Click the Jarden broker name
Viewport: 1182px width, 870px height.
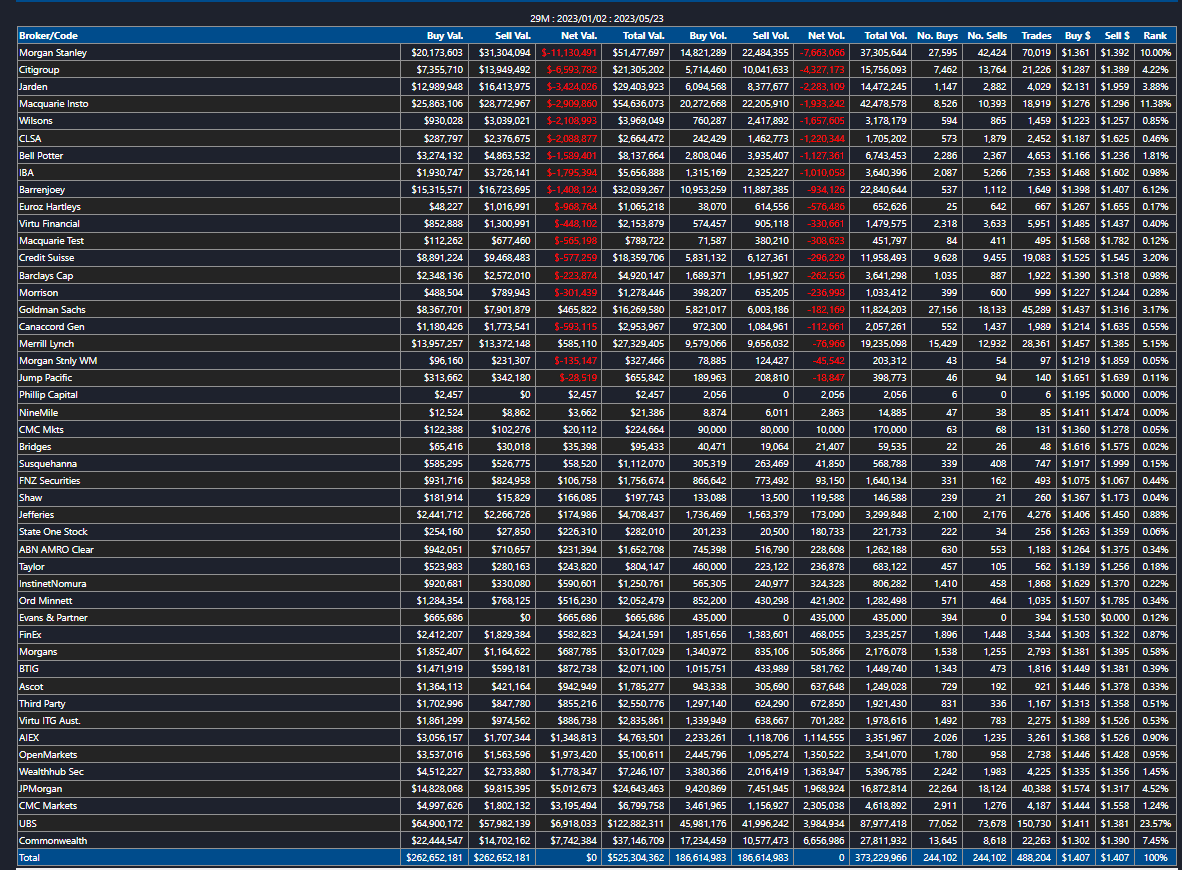point(33,87)
